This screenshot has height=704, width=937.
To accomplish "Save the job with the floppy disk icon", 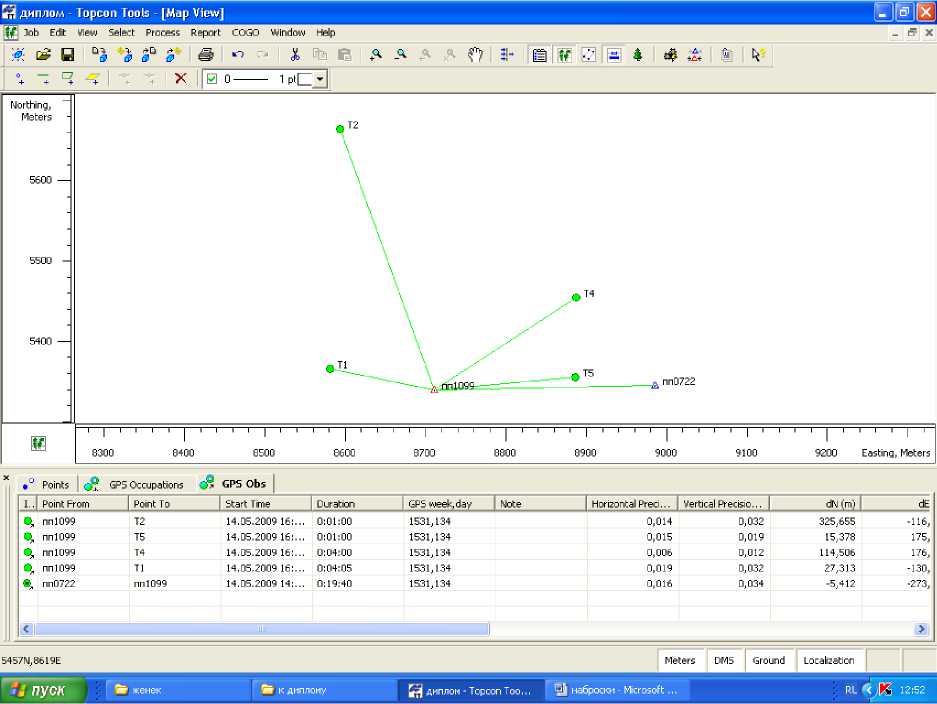I will click(68, 55).
